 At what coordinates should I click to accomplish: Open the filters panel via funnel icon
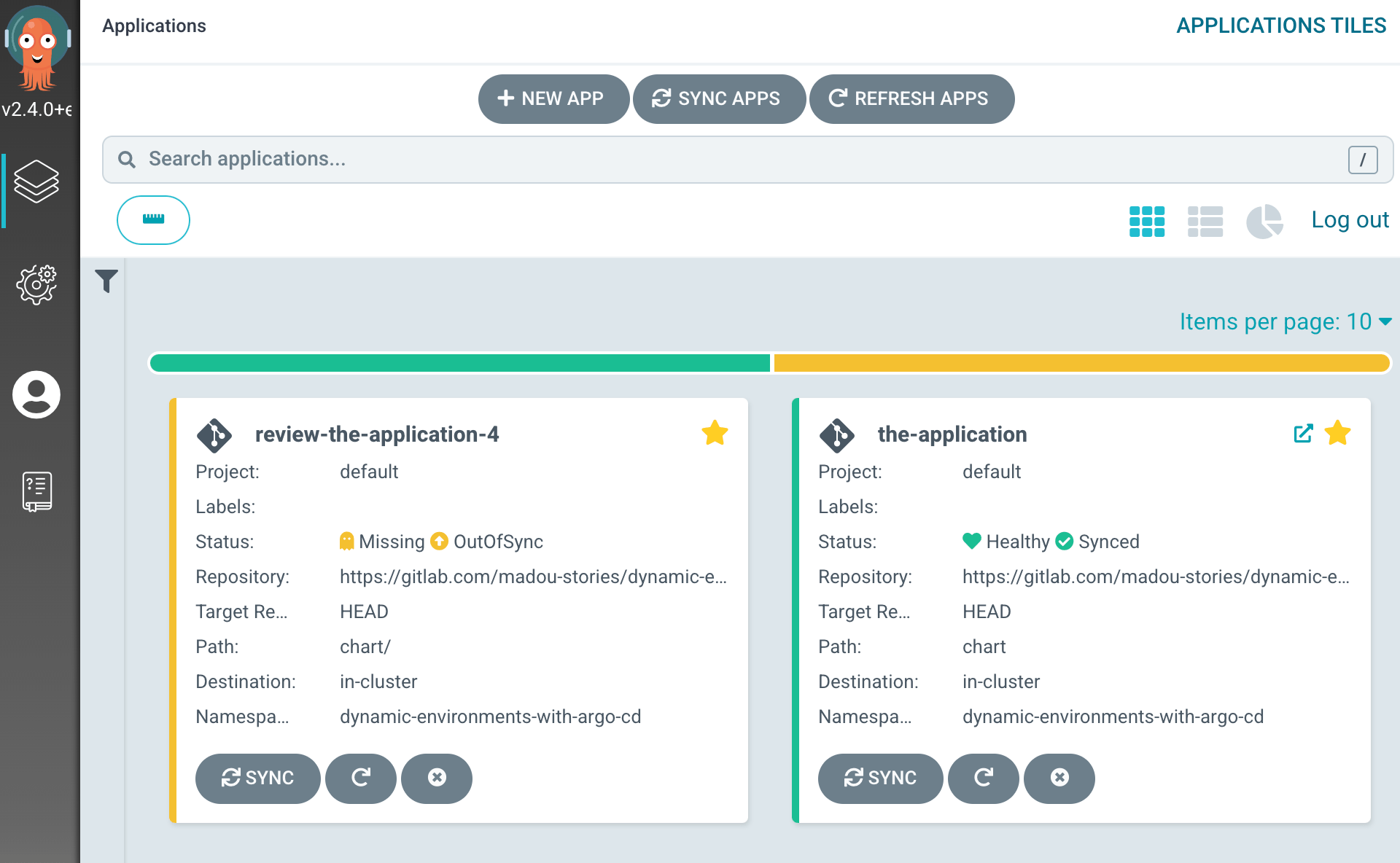coord(106,281)
